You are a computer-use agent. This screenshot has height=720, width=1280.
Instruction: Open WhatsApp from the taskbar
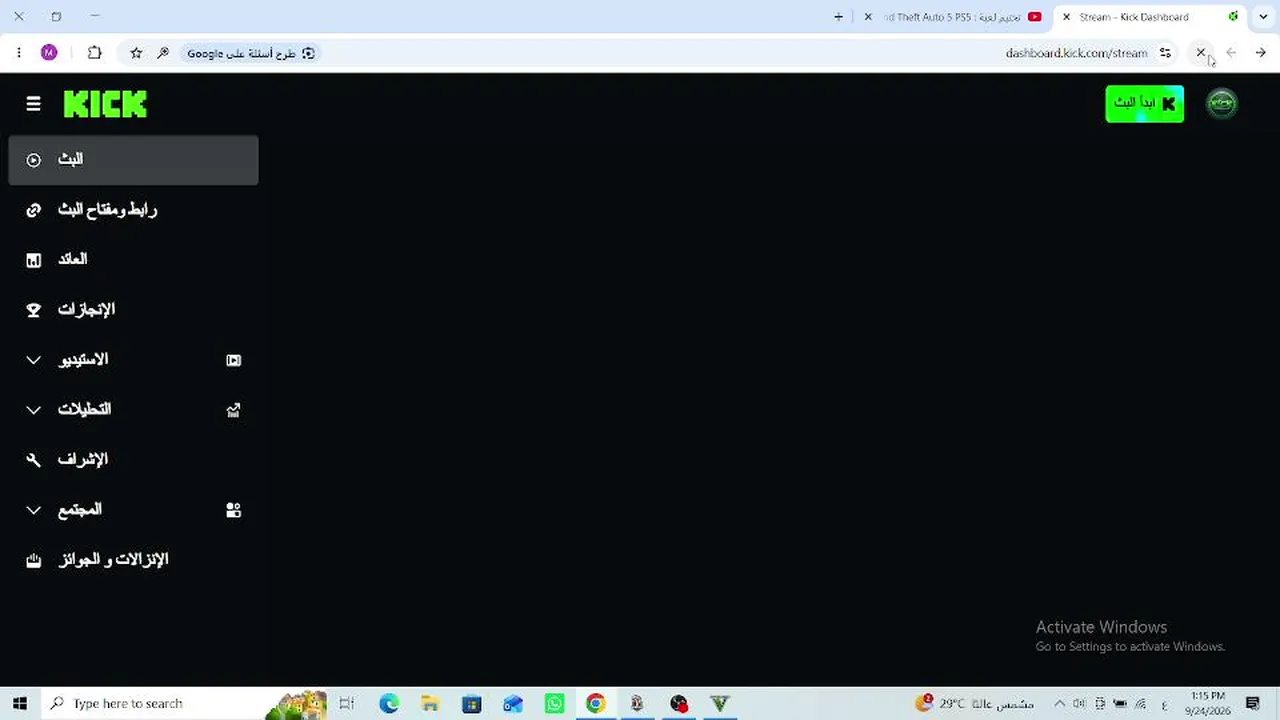click(x=554, y=703)
